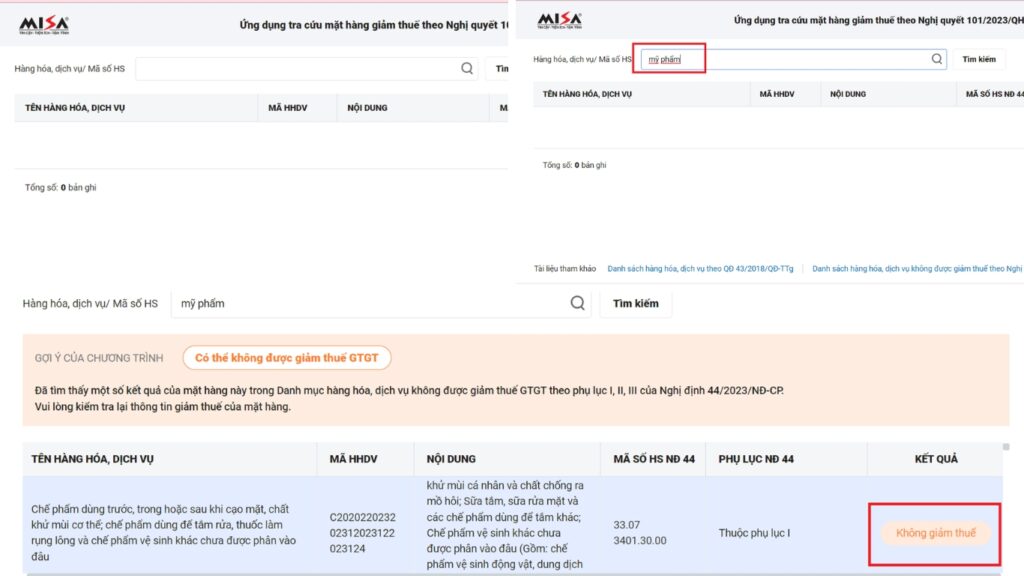This screenshot has width=1024, height=576.
Task: Click the 'Hàng hóa, dịch vụ/ Mã số HS' label in the top-left panel
Action: coord(69,69)
